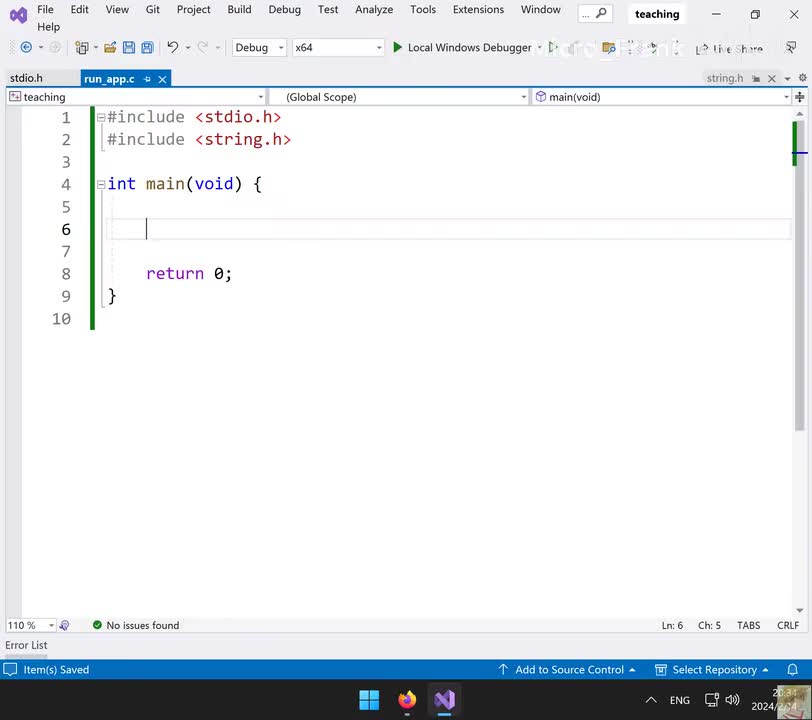Open the tab window settings gear
Viewport: 812px width, 720px height.
pyautogui.click(x=803, y=78)
